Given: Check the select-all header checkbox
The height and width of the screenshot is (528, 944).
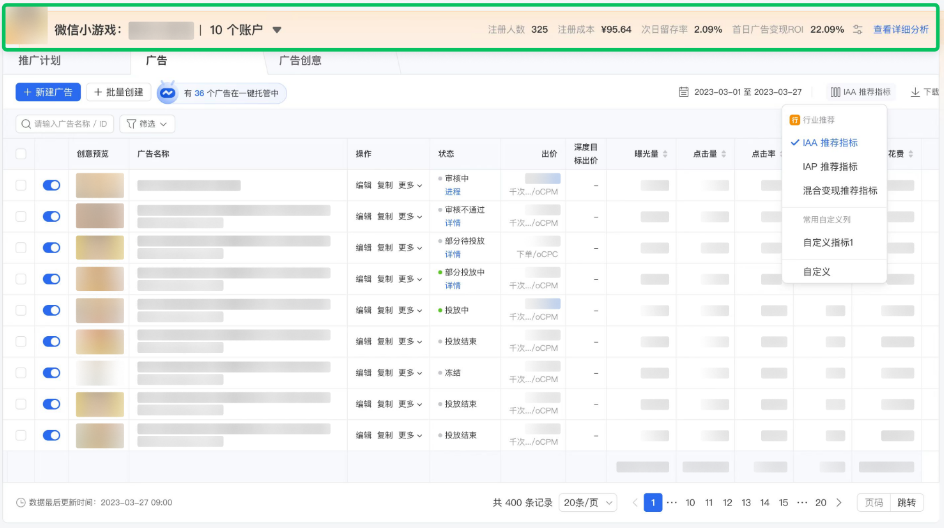Looking at the screenshot, I should pyautogui.click(x=21, y=154).
